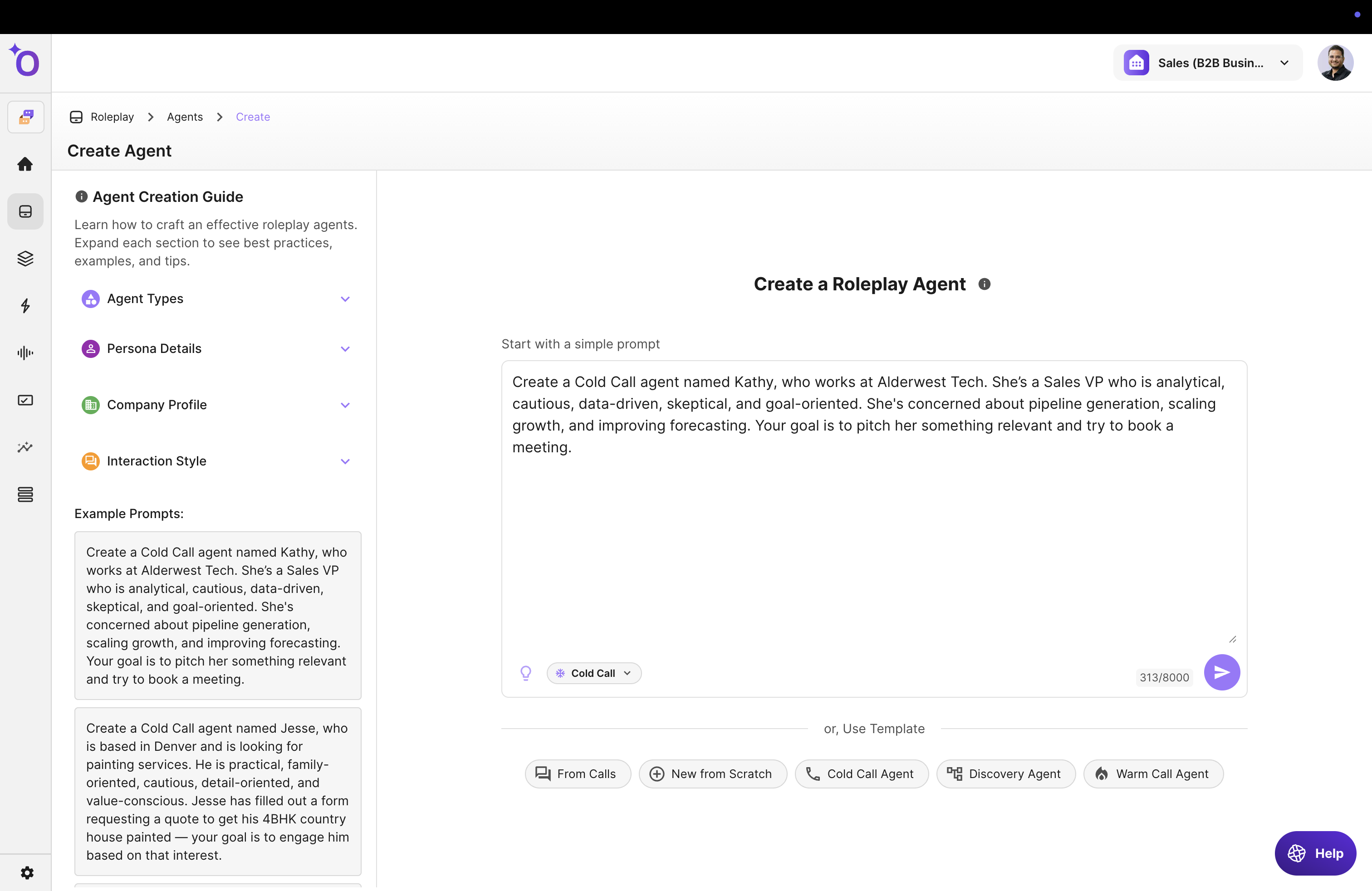Click the purple send arrow button
This screenshot has width=1372, height=891.
(x=1221, y=672)
